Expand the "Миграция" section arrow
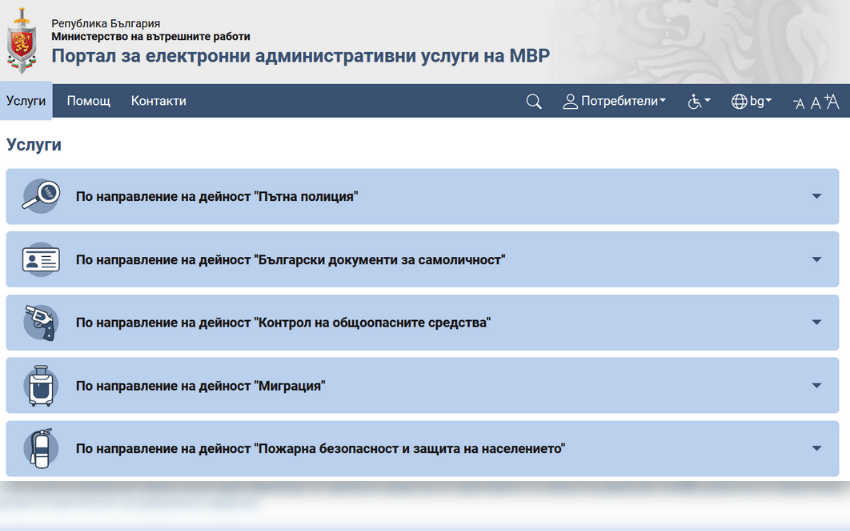The height and width of the screenshot is (531, 850). (816, 385)
